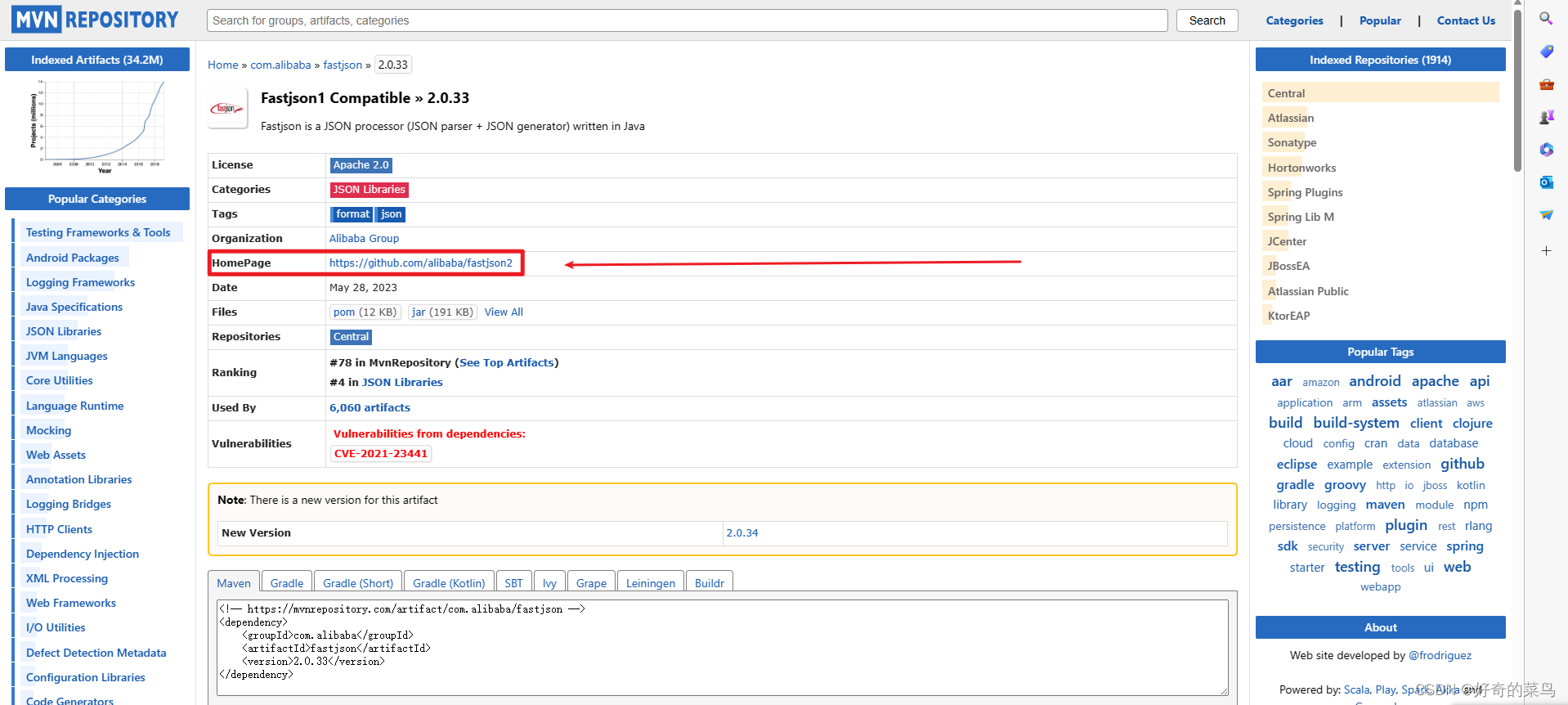Click the json tag
This screenshot has width=1568, height=705.
pos(391,214)
